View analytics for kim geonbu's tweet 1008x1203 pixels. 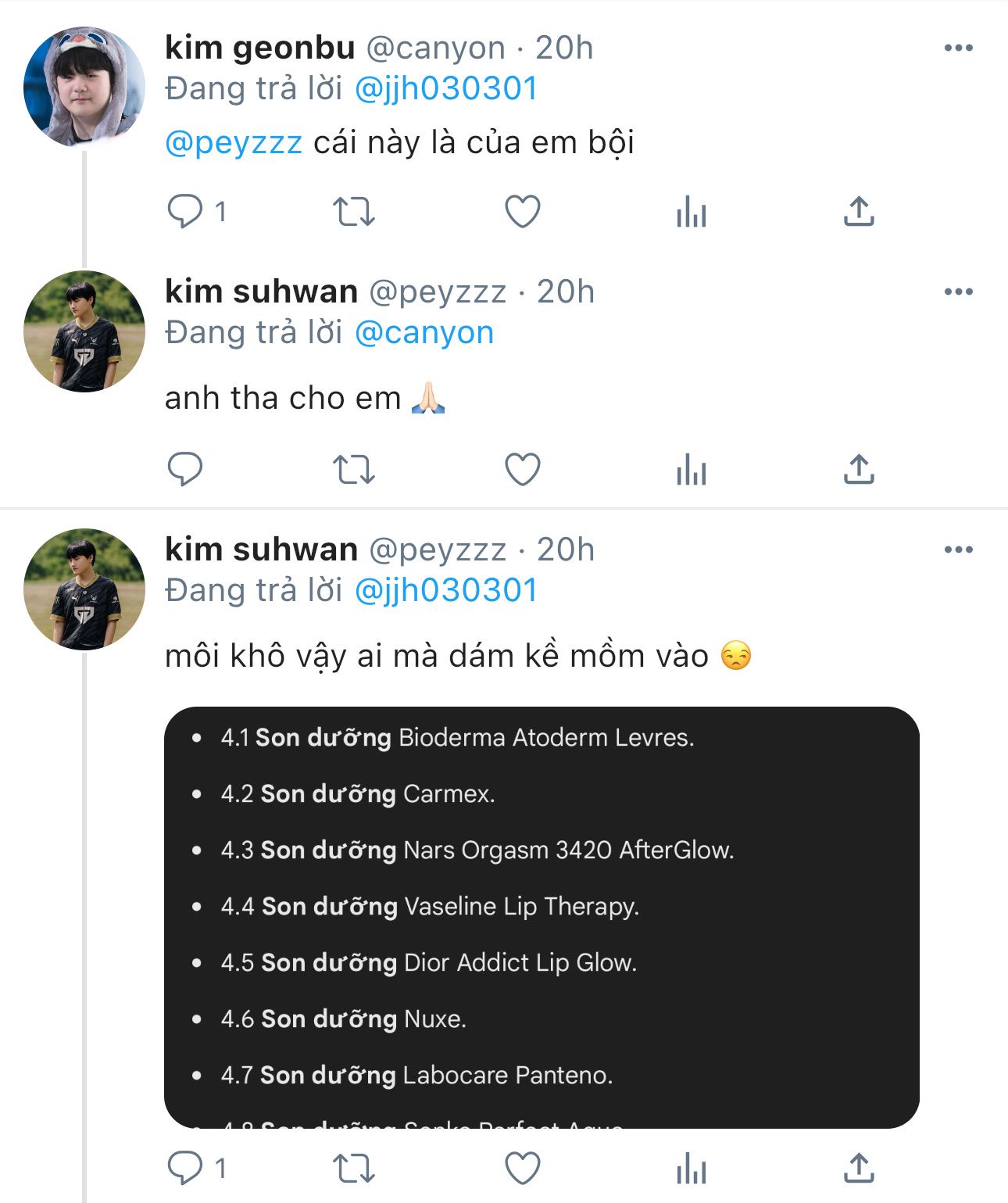point(691,211)
